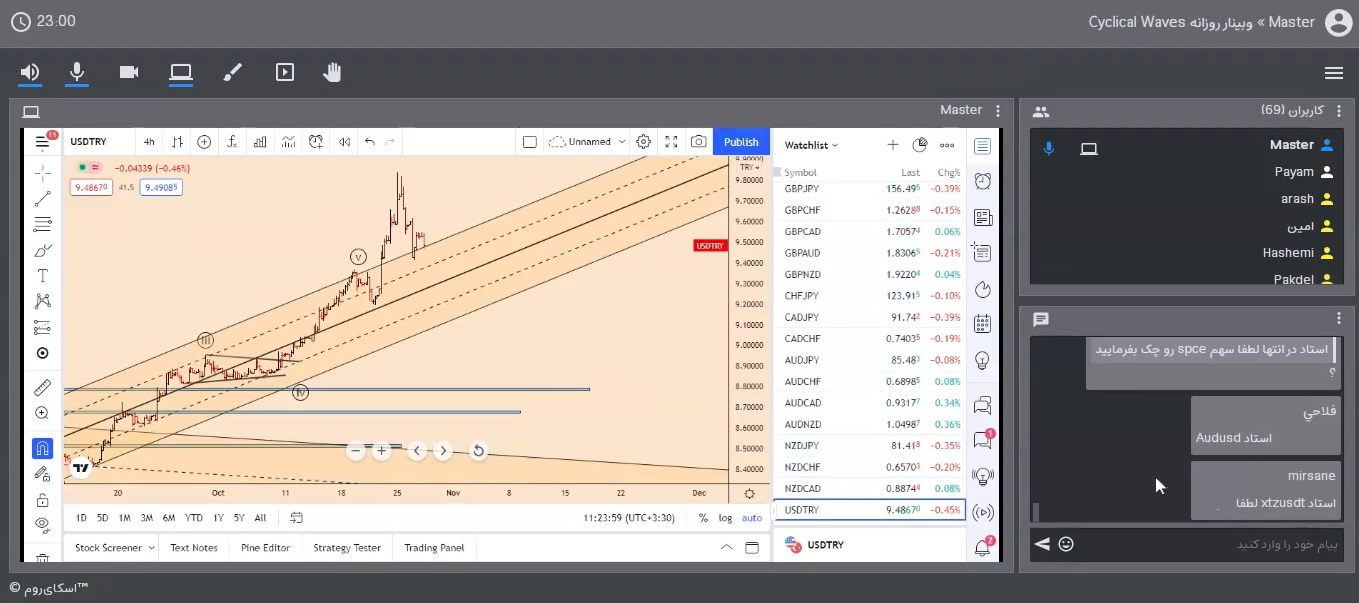Click the send message arrow icon
This screenshot has width=1359, height=603.
(1042, 544)
